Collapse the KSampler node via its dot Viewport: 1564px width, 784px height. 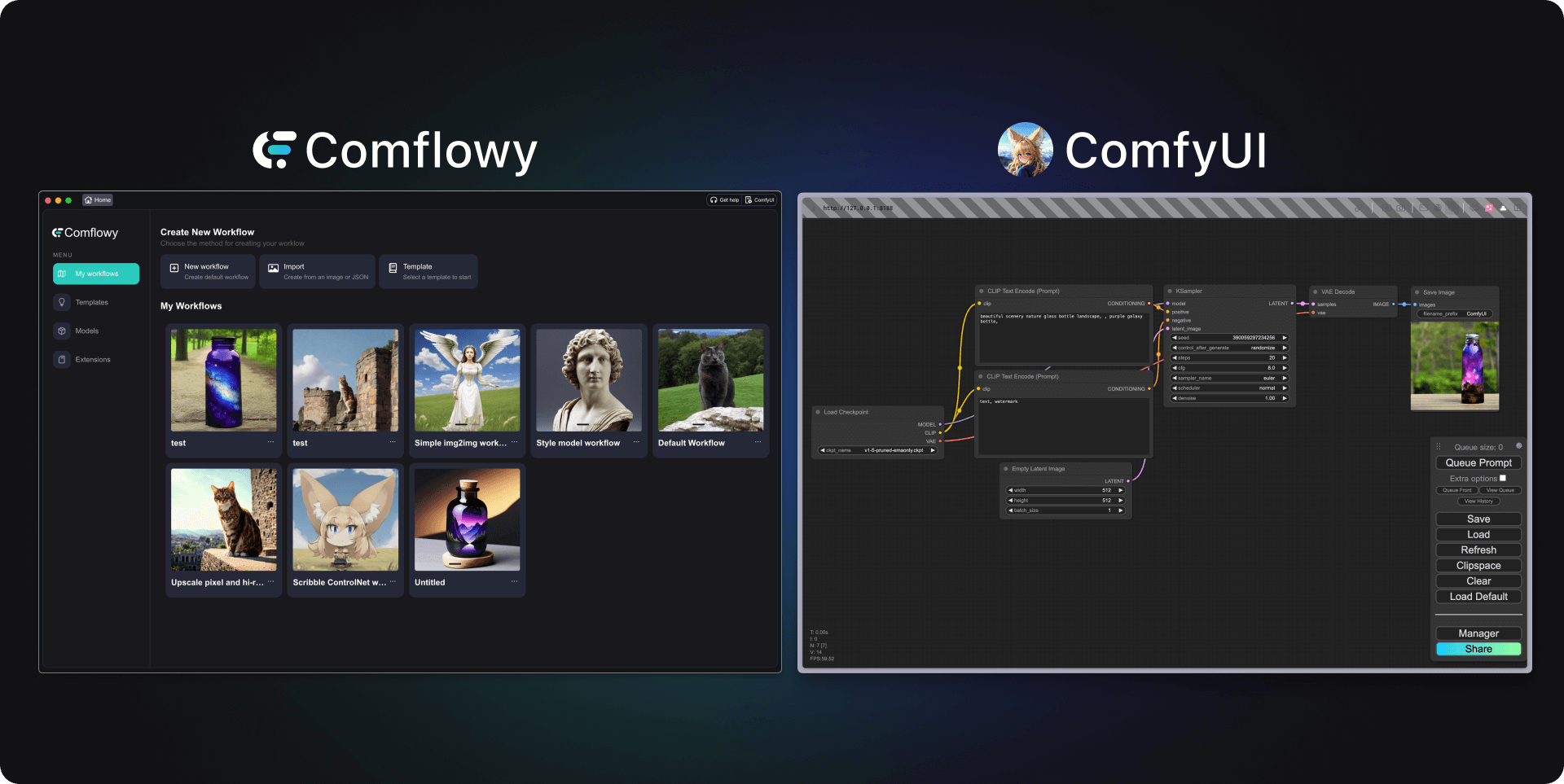[1170, 291]
